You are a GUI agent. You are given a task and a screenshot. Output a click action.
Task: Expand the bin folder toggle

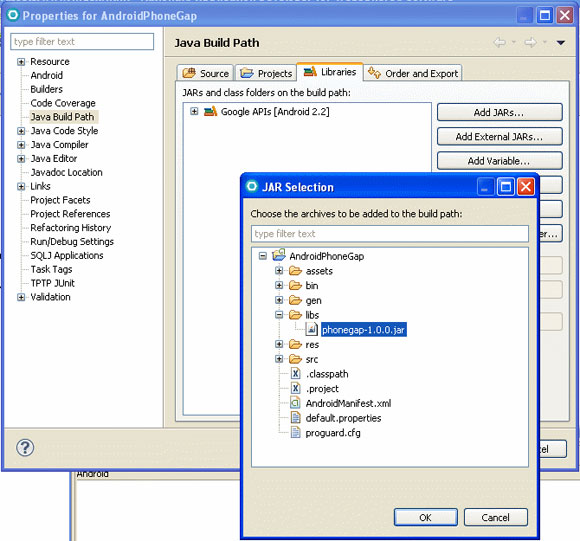279,285
